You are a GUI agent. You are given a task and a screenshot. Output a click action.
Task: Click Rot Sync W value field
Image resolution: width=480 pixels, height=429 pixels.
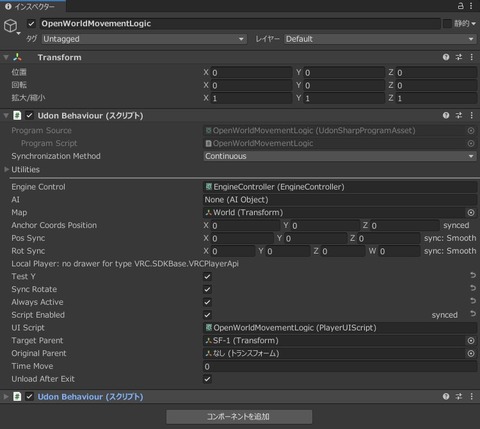tap(399, 251)
